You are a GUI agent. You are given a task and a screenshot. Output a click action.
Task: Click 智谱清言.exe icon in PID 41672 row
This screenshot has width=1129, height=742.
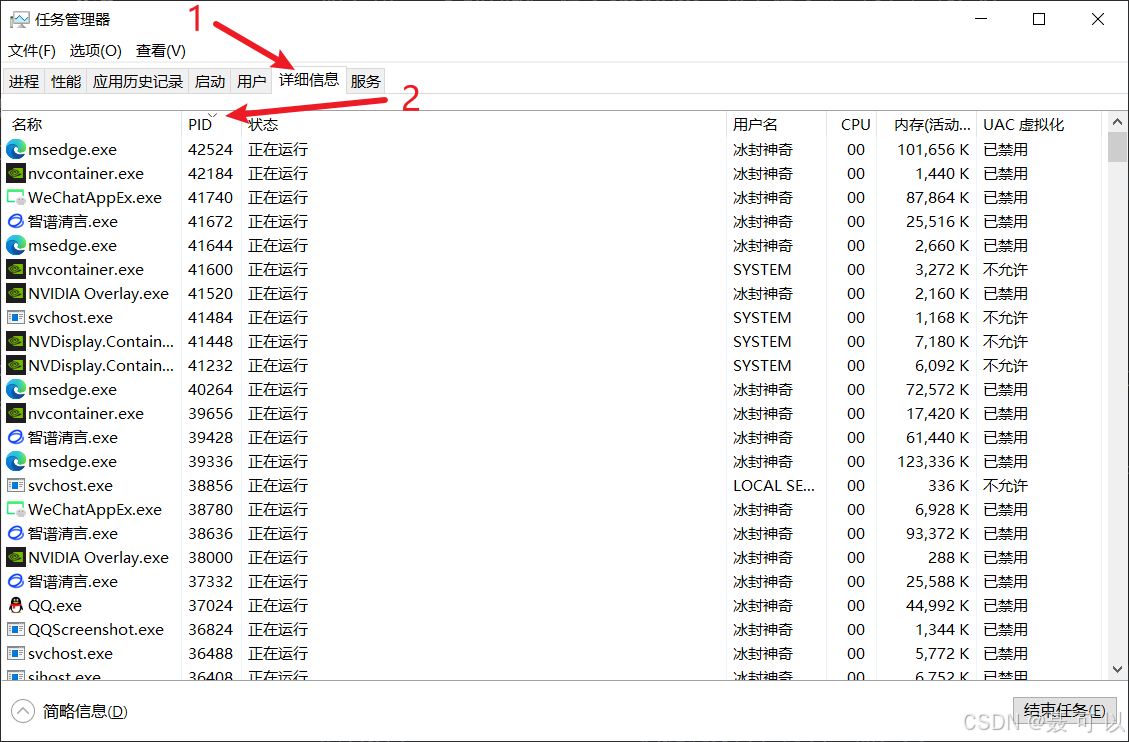coord(16,221)
